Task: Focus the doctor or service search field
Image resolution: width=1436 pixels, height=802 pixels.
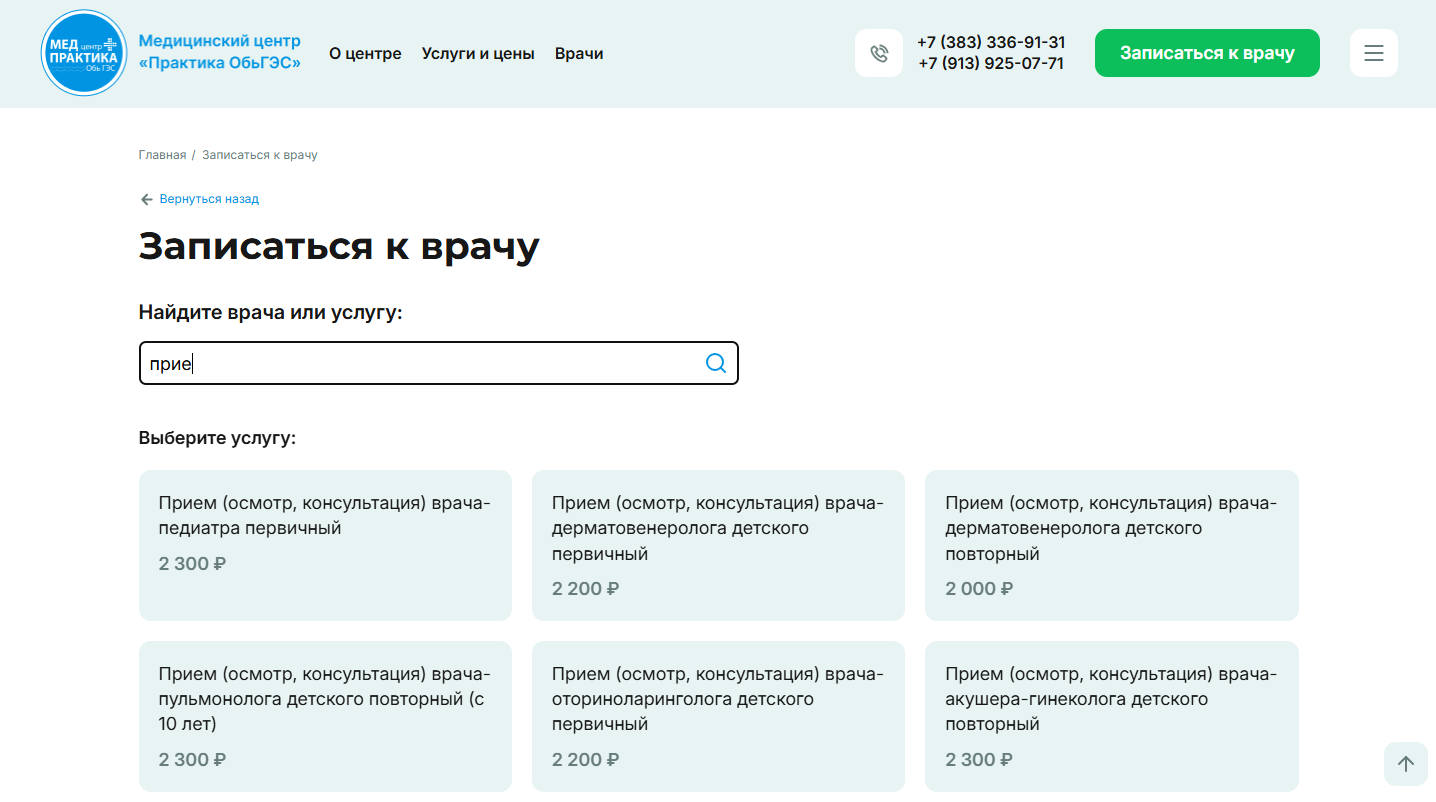Action: tap(420, 363)
